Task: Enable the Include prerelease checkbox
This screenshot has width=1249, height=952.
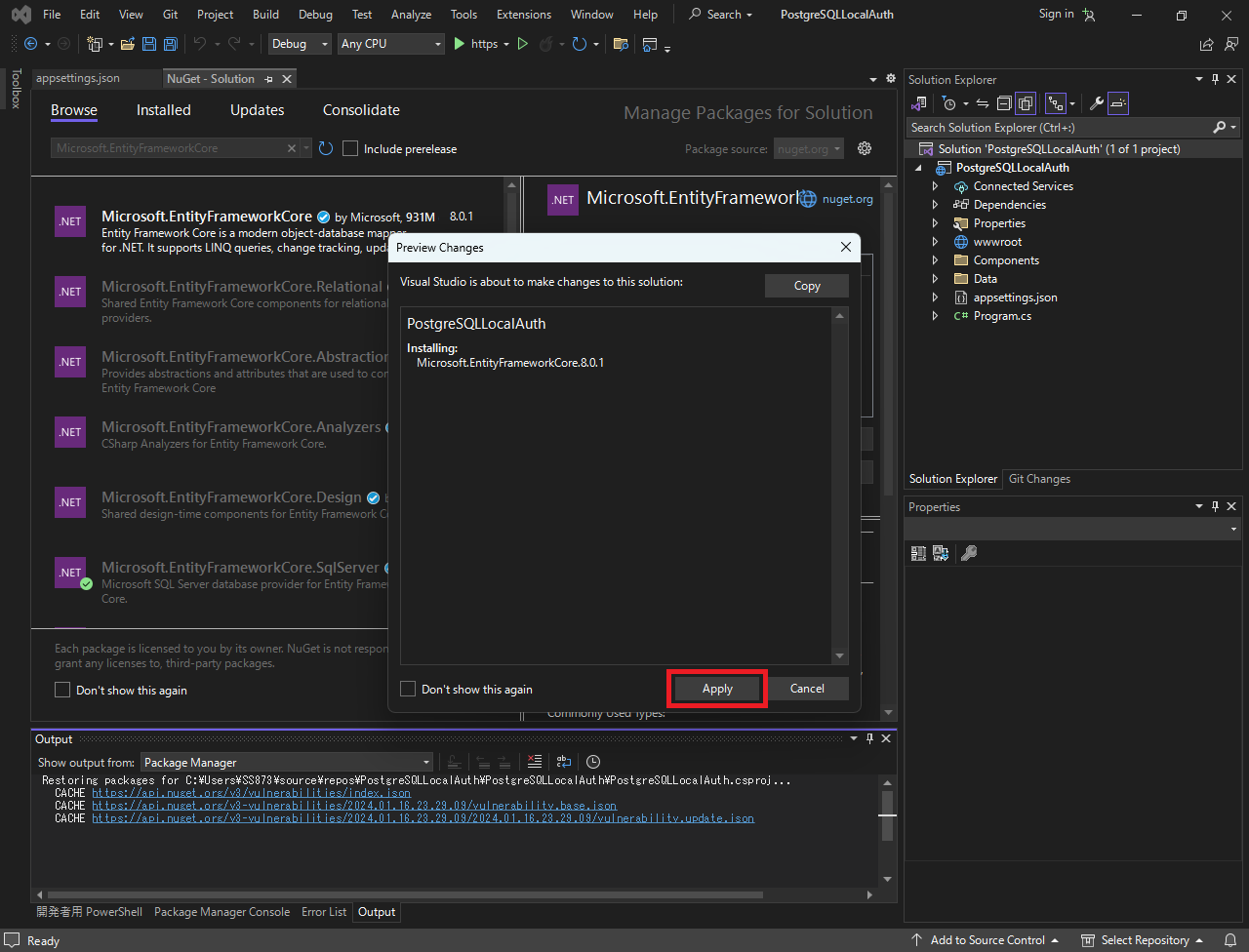Action: point(350,148)
